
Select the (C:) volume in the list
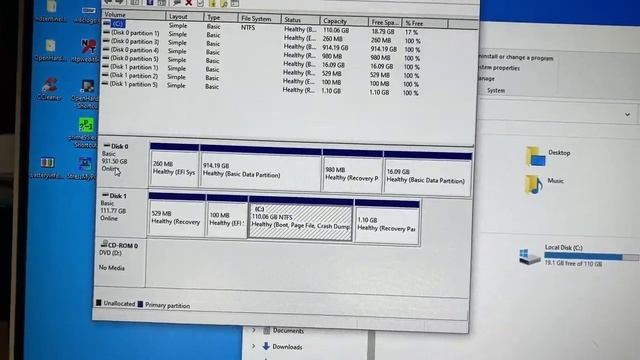[x=117, y=24]
